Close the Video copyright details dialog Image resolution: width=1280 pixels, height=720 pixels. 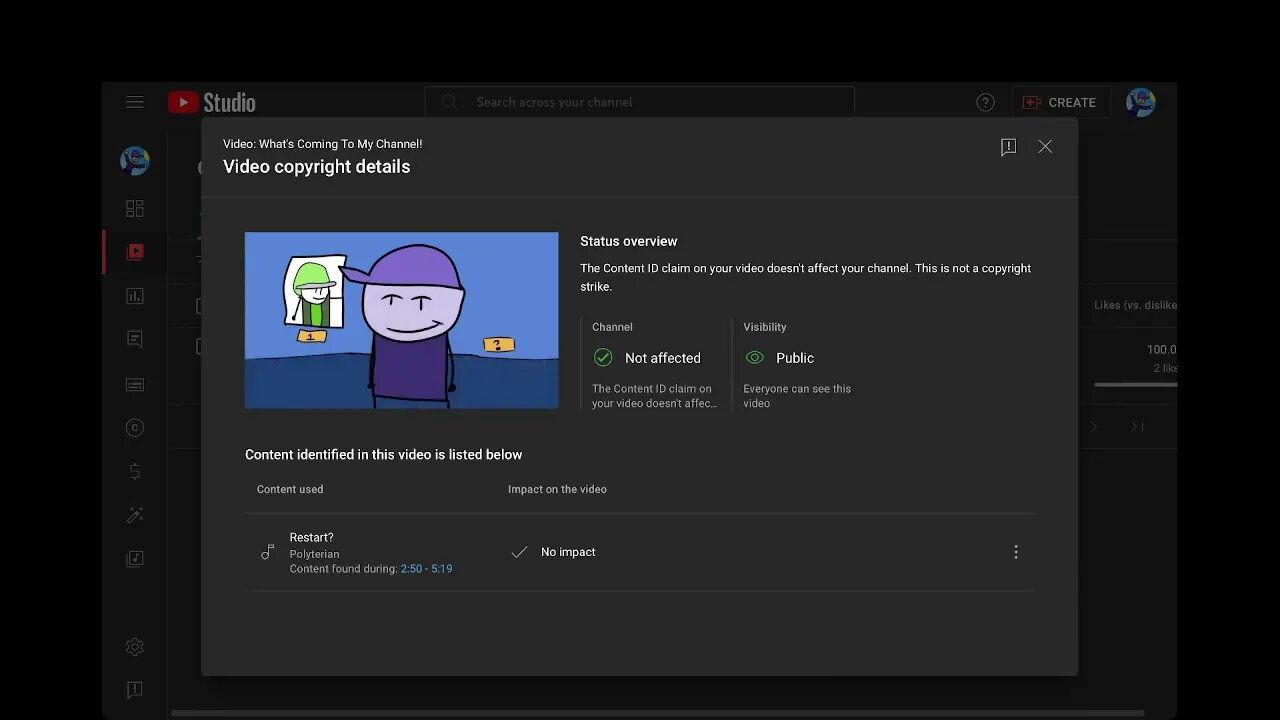(x=1045, y=146)
